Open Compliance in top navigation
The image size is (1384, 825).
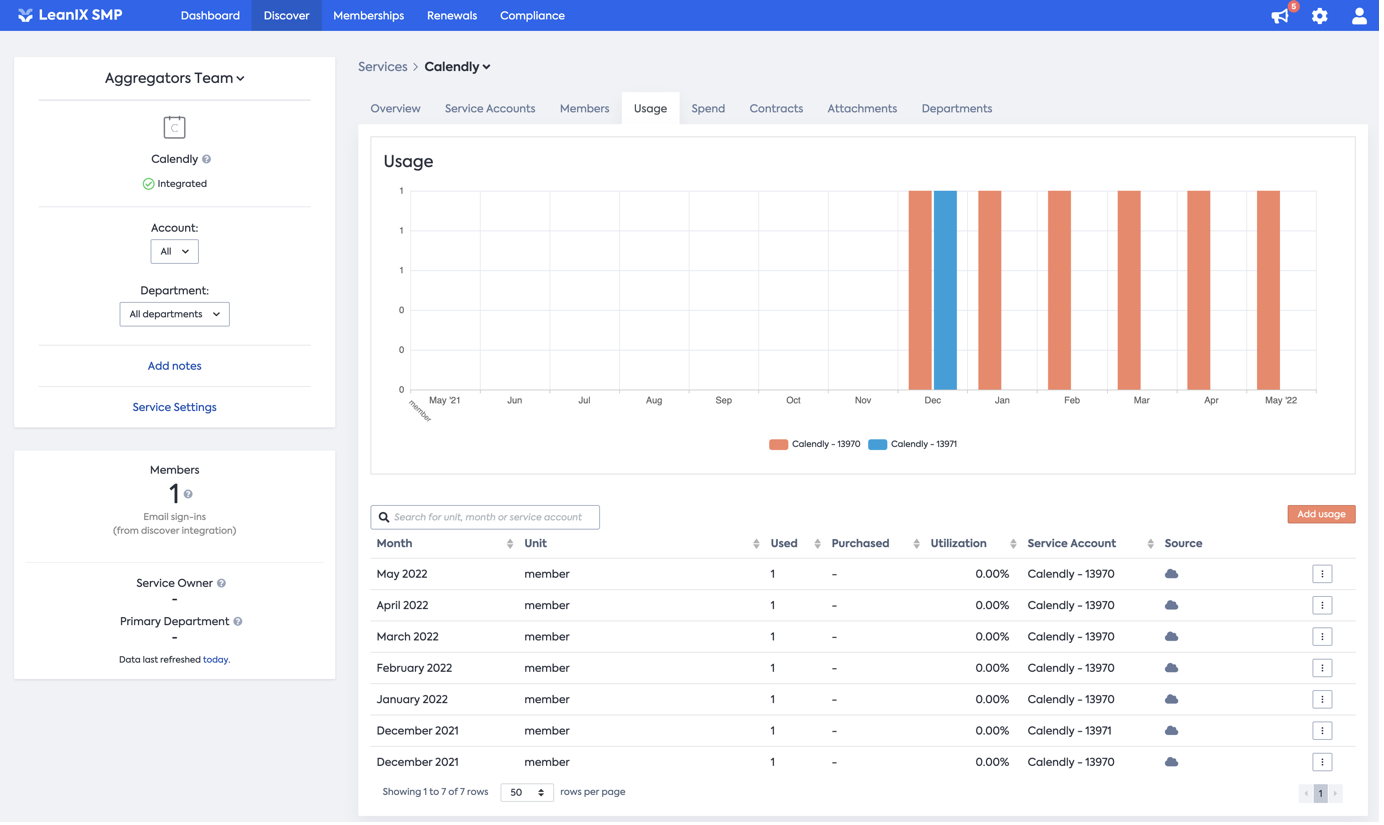[x=534, y=16]
